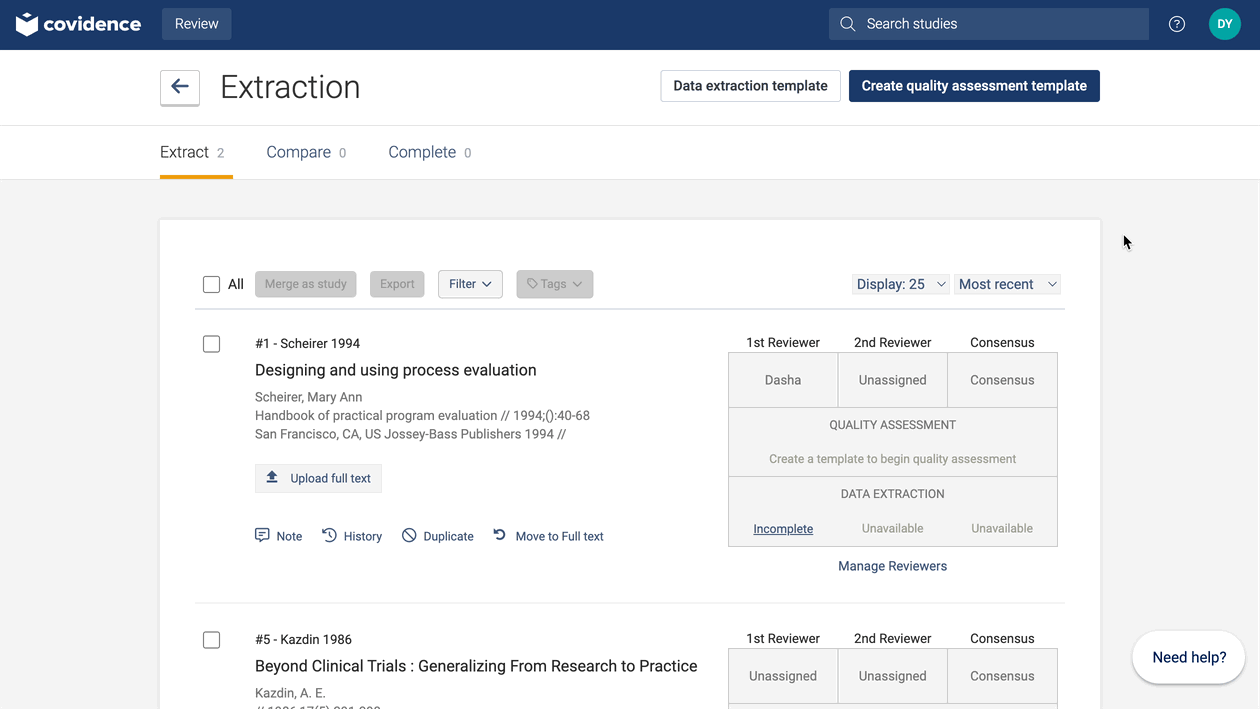This screenshot has width=1260, height=709.
Task: Open the Most recent sort dropdown
Action: (1007, 284)
